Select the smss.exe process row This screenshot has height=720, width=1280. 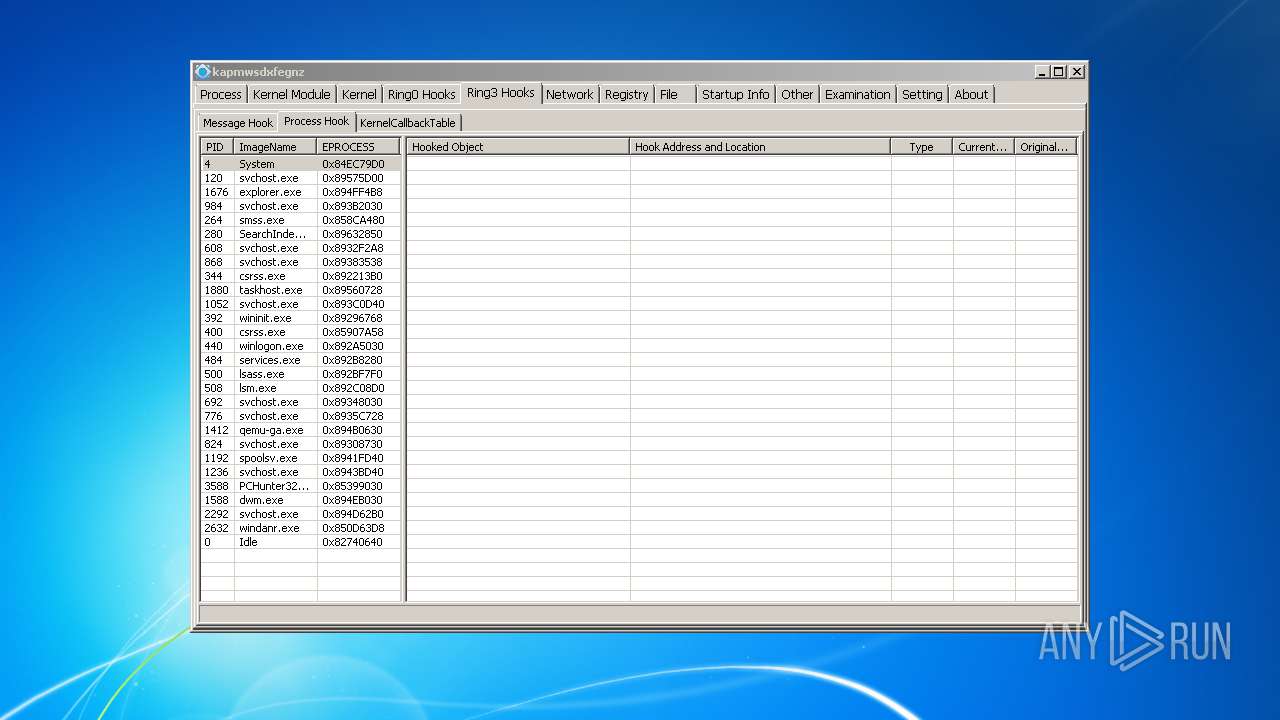click(x=300, y=220)
